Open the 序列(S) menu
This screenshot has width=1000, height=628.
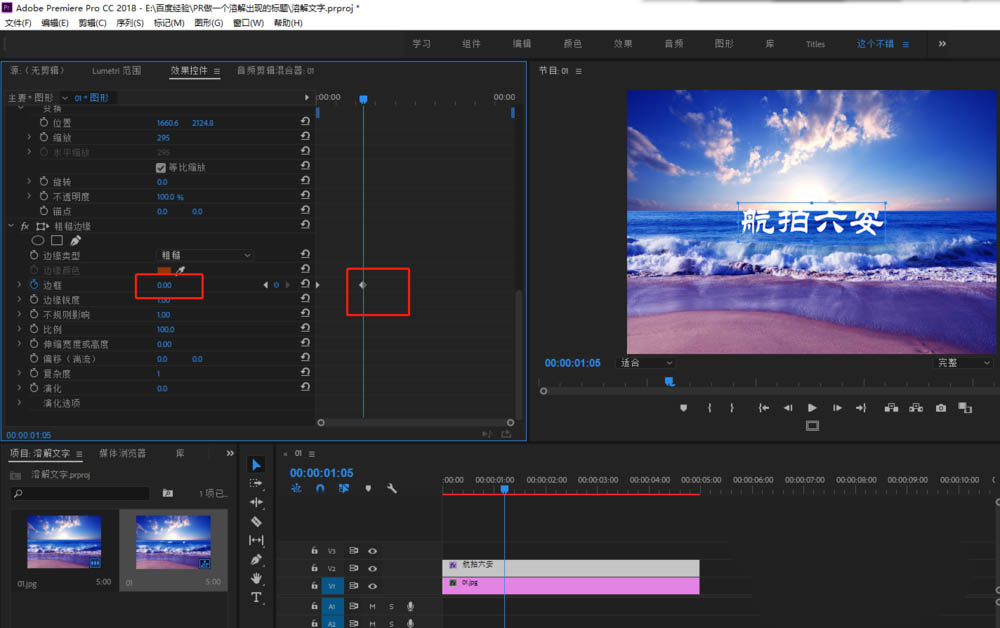130,23
